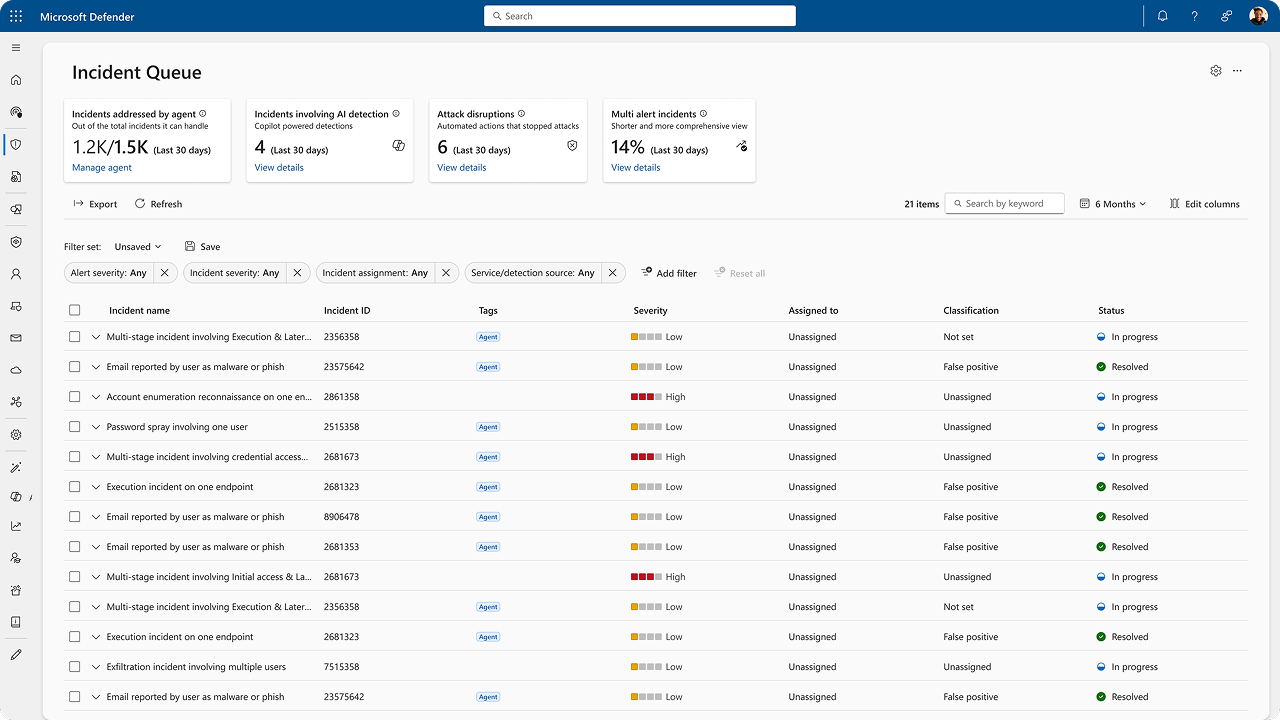
Task: Show info for Incidents involving AI detection
Action: (396, 114)
